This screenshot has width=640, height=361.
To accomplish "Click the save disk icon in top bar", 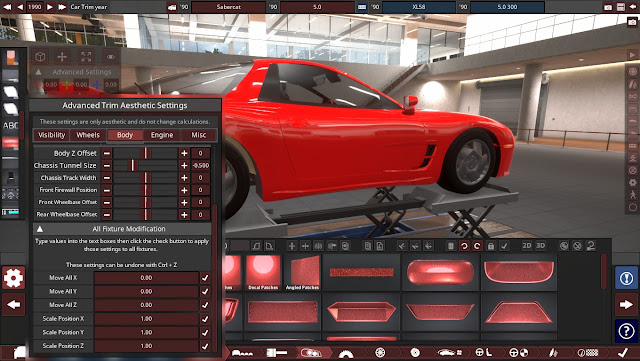I will click(x=620, y=7).
